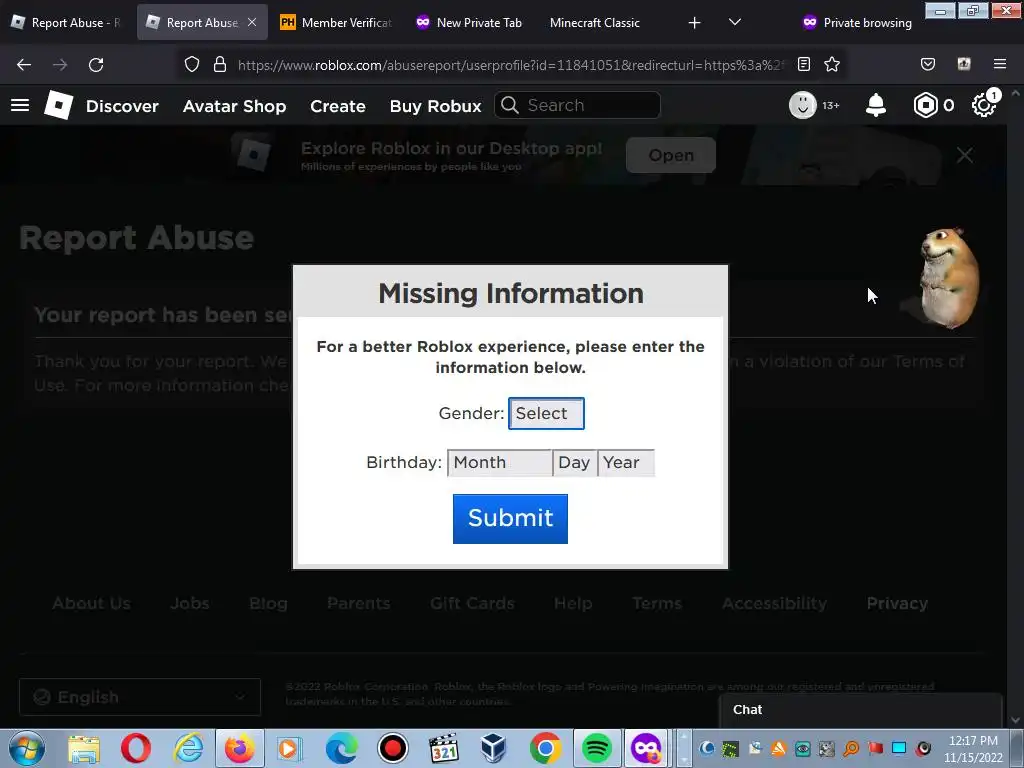Open the birthday Day dropdown
This screenshot has width=1024, height=768.
[575, 462]
